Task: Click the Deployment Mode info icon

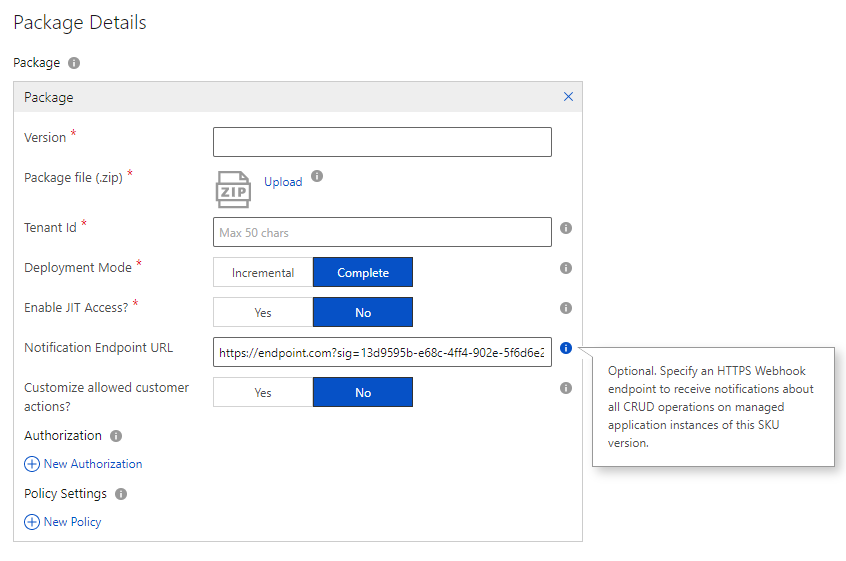Action: point(565,268)
